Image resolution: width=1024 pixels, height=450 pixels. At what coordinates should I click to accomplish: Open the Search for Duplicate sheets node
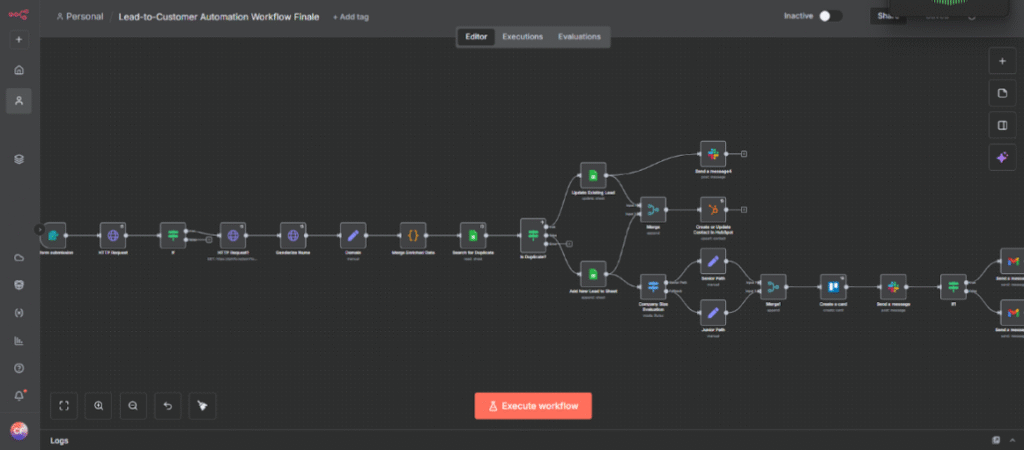coord(473,235)
